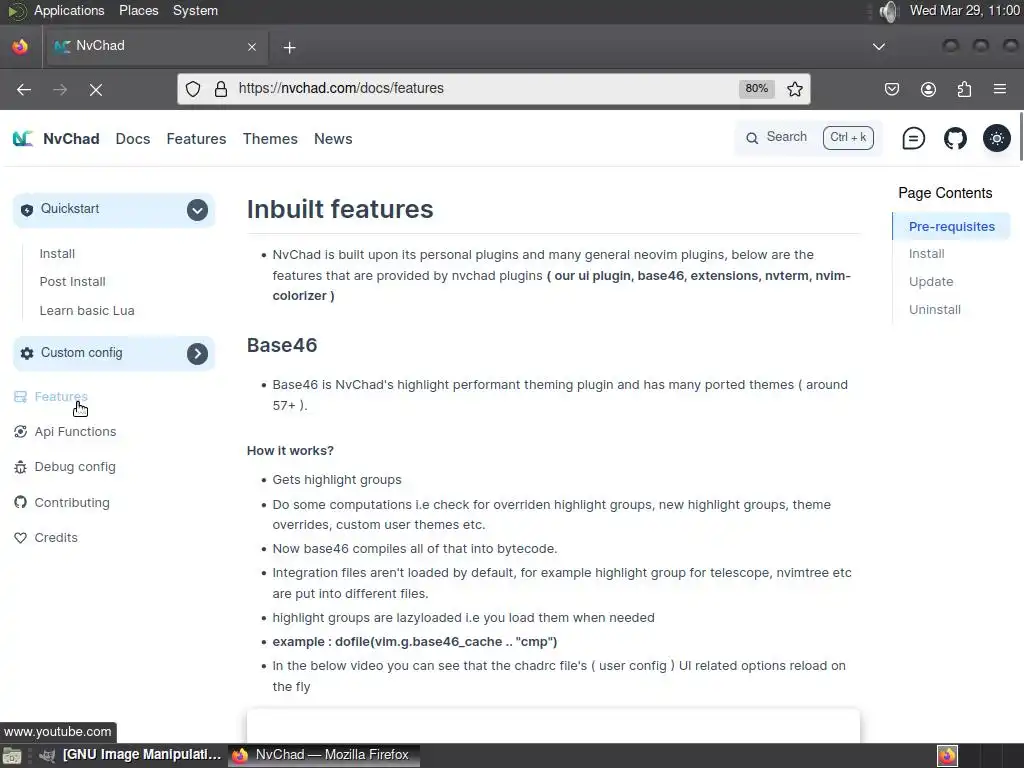Open Learn basic Lua link
This screenshot has width=1024, height=768.
[87, 310]
